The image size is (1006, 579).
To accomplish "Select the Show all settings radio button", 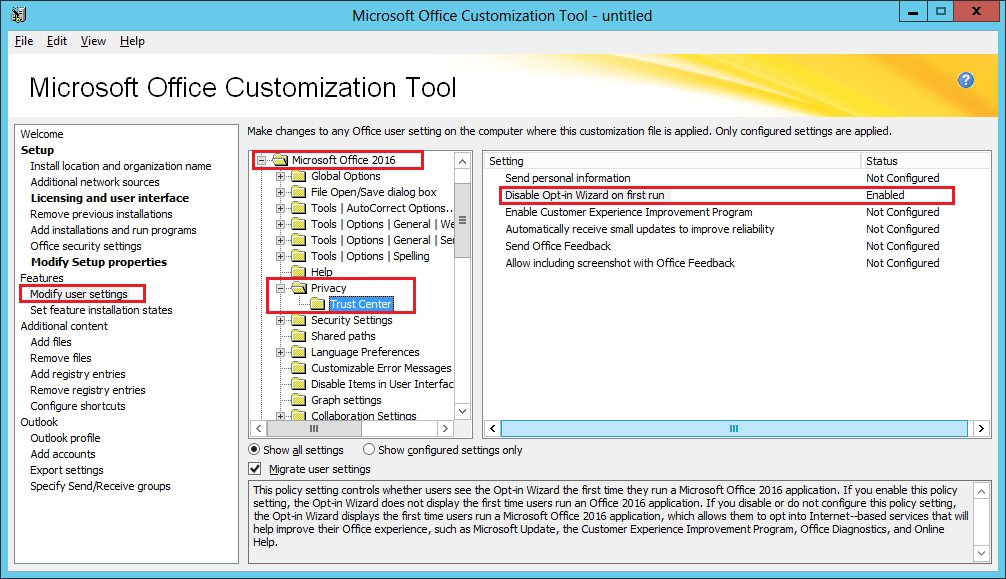I will (255, 450).
